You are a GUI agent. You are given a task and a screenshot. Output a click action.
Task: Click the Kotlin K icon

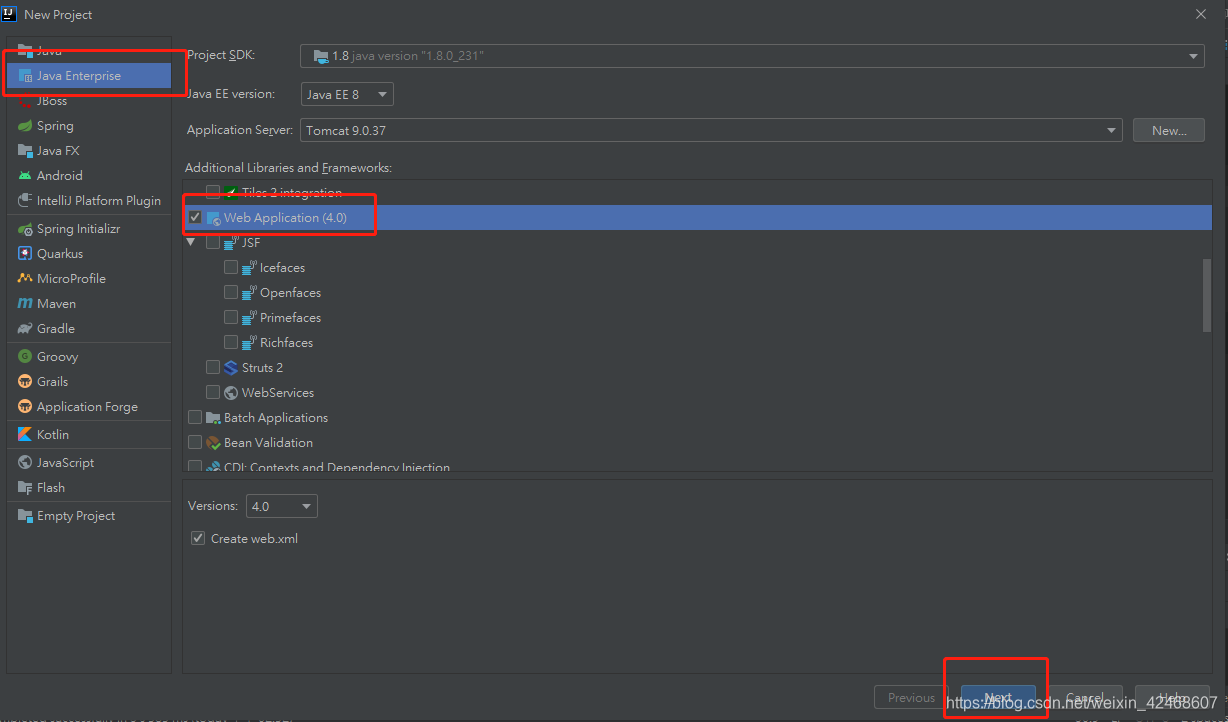tap(25, 435)
